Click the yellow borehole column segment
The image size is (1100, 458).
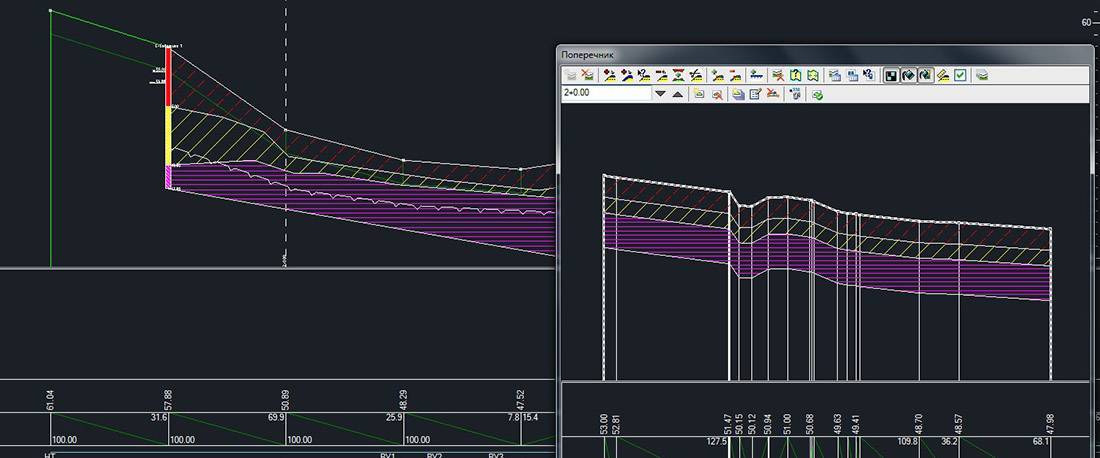(169, 136)
